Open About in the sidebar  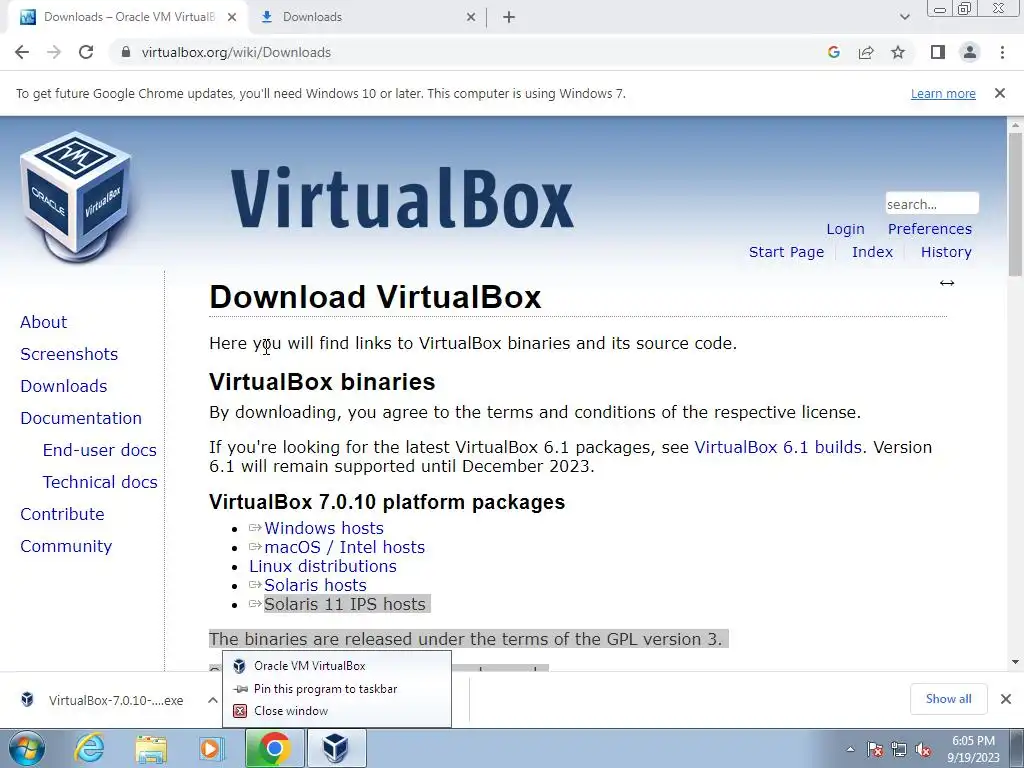point(43,322)
